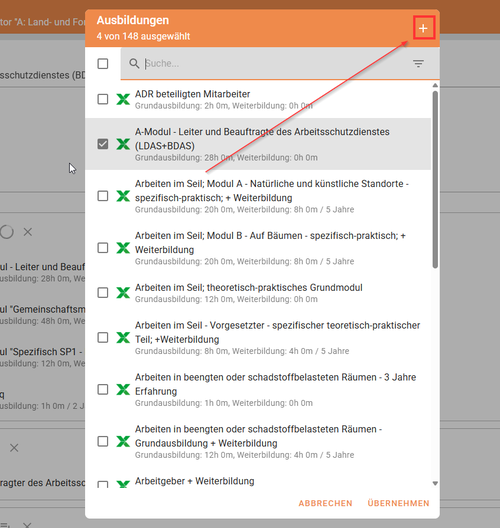Click green X icon beside A-Modul Leiter entry
The width and height of the screenshot is (500, 528).
point(123,144)
